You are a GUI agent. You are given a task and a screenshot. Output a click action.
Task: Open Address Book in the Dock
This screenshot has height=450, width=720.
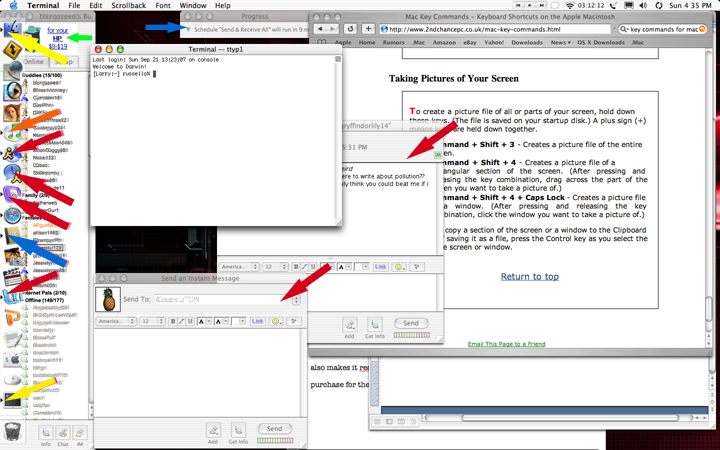point(12,236)
